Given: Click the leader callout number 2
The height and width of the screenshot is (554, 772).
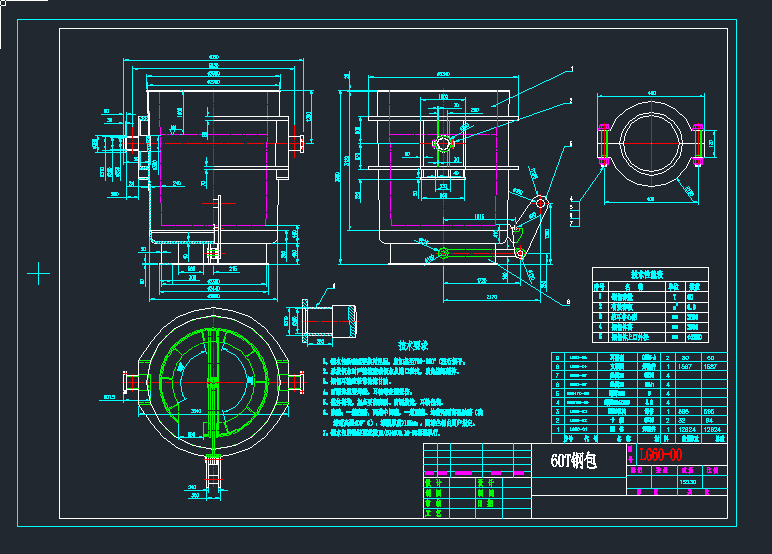Looking at the screenshot, I should click(570, 101).
